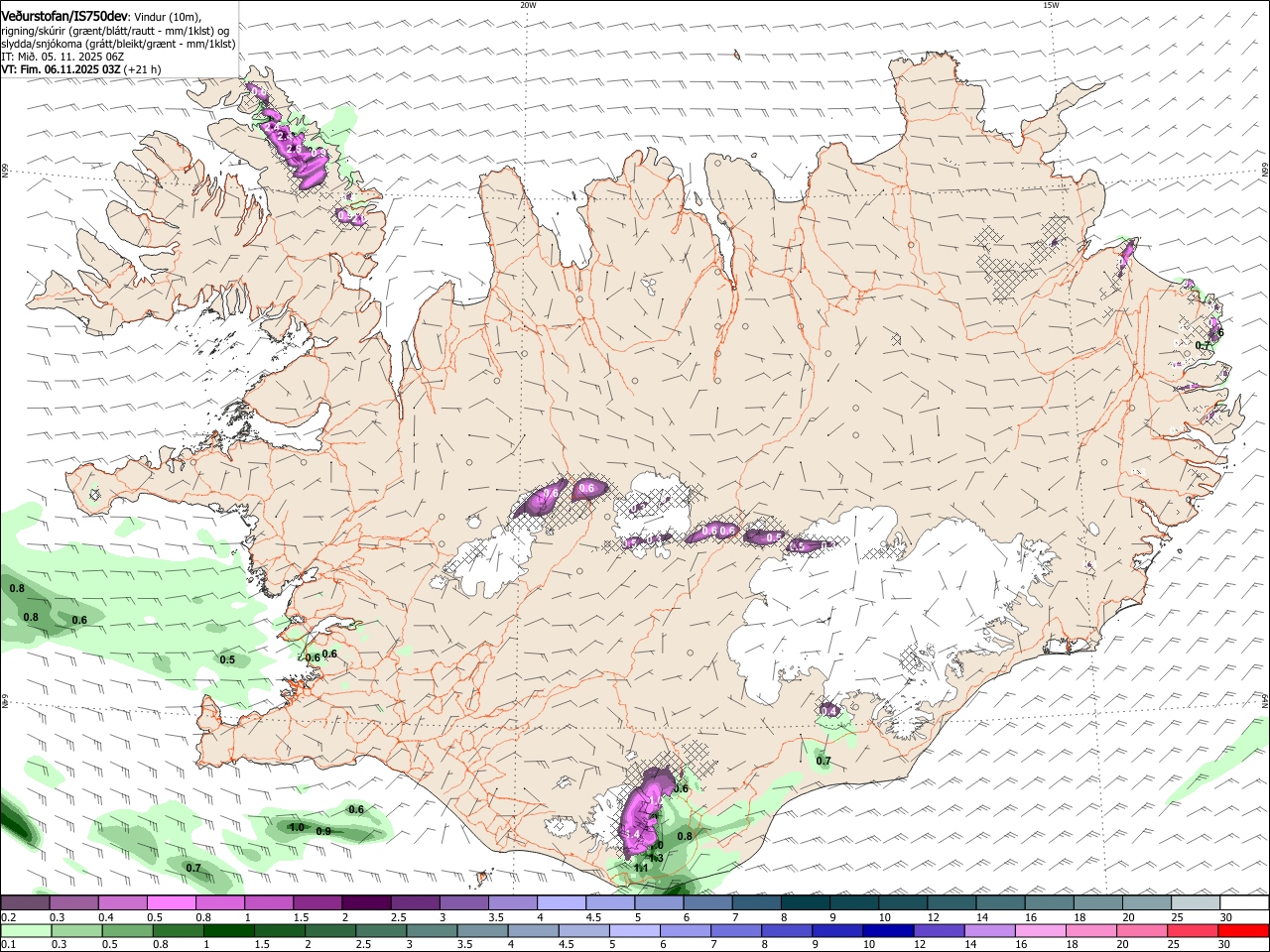
Task: Click the initial time 'IT: Mið. 05. 11. 2025 06Z'
Action: [63, 57]
